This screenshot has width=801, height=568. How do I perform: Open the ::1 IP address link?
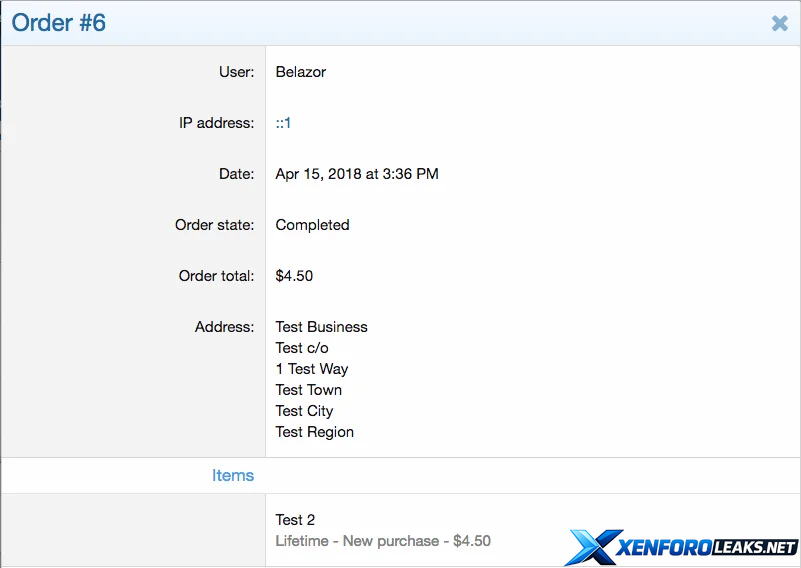(283, 123)
